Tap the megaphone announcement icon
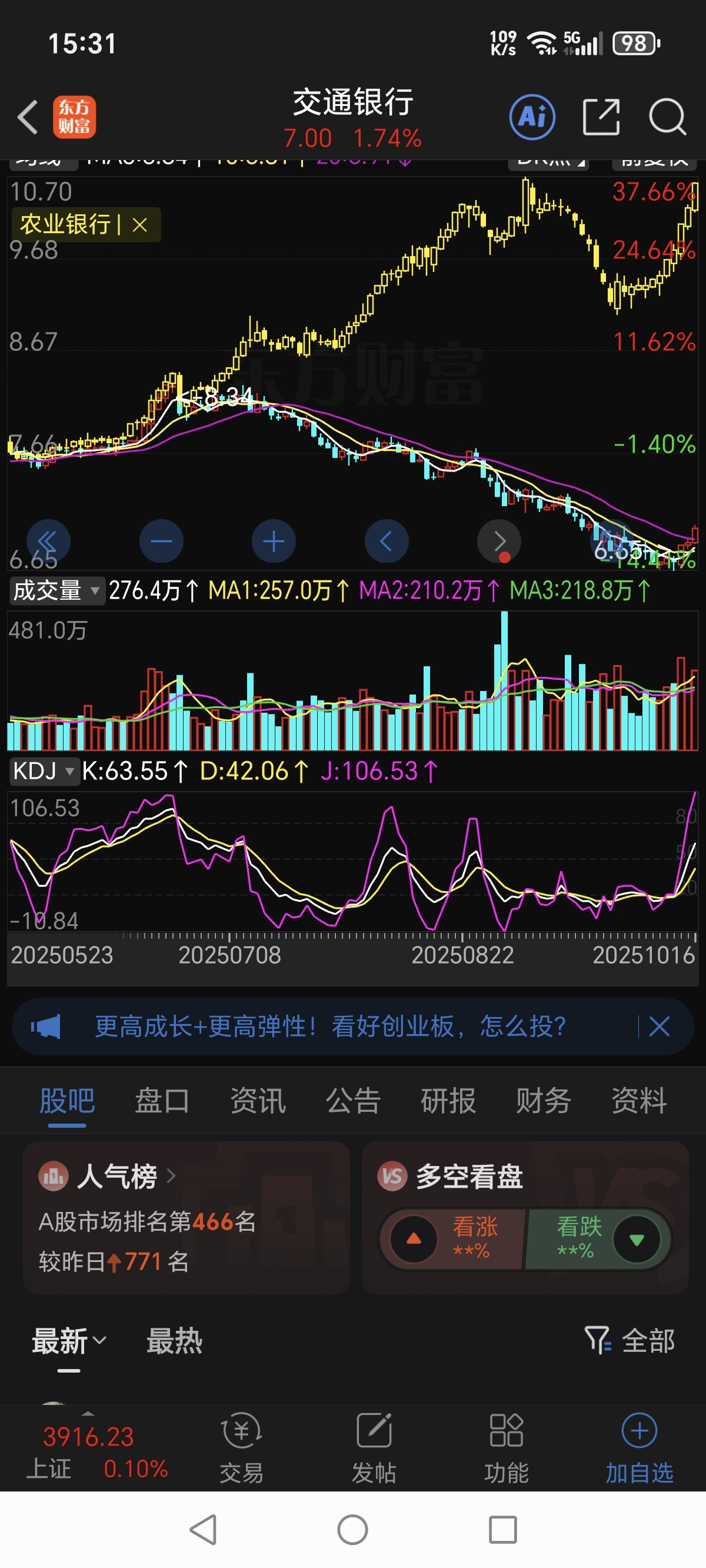The image size is (706, 1568). (46, 1026)
